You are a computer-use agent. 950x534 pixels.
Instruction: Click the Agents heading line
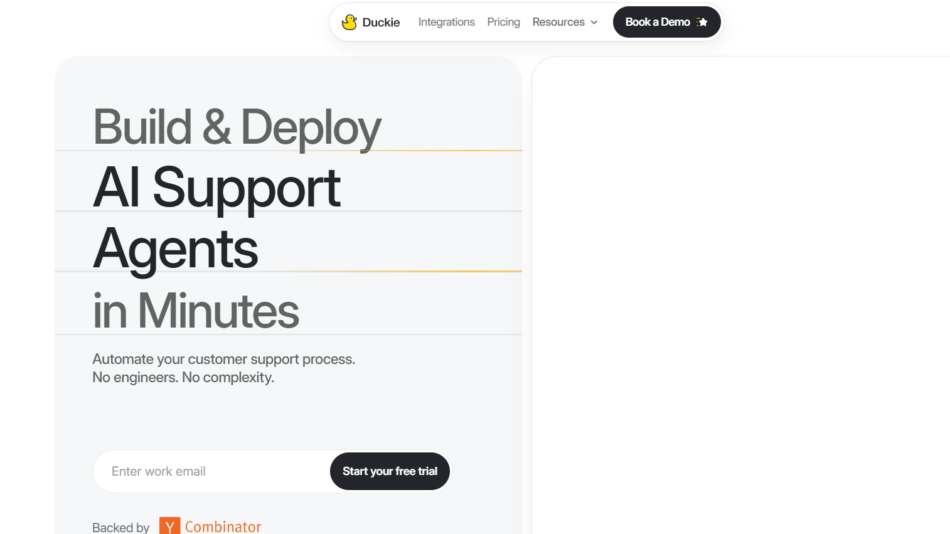176,248
